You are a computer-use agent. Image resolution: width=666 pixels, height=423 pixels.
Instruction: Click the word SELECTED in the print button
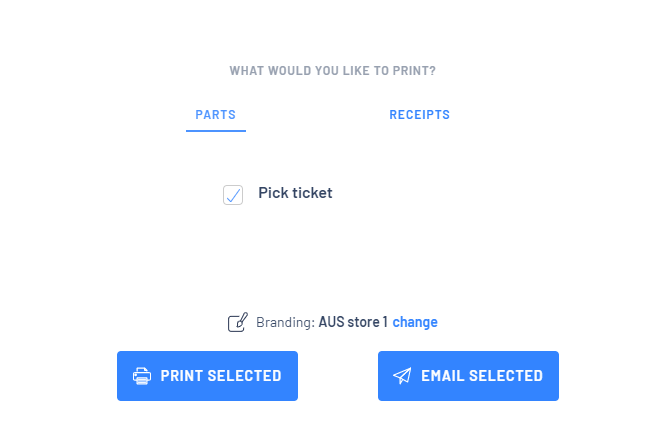[244, 376]
